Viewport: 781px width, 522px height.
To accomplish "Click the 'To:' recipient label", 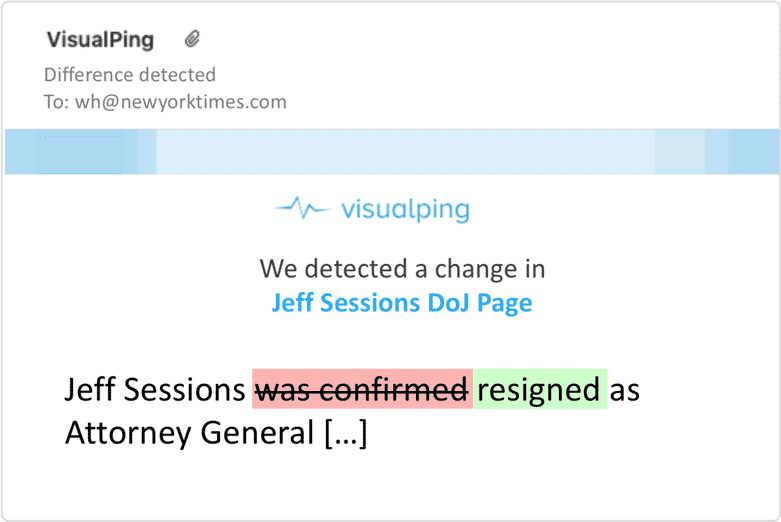I will point(56,102).
